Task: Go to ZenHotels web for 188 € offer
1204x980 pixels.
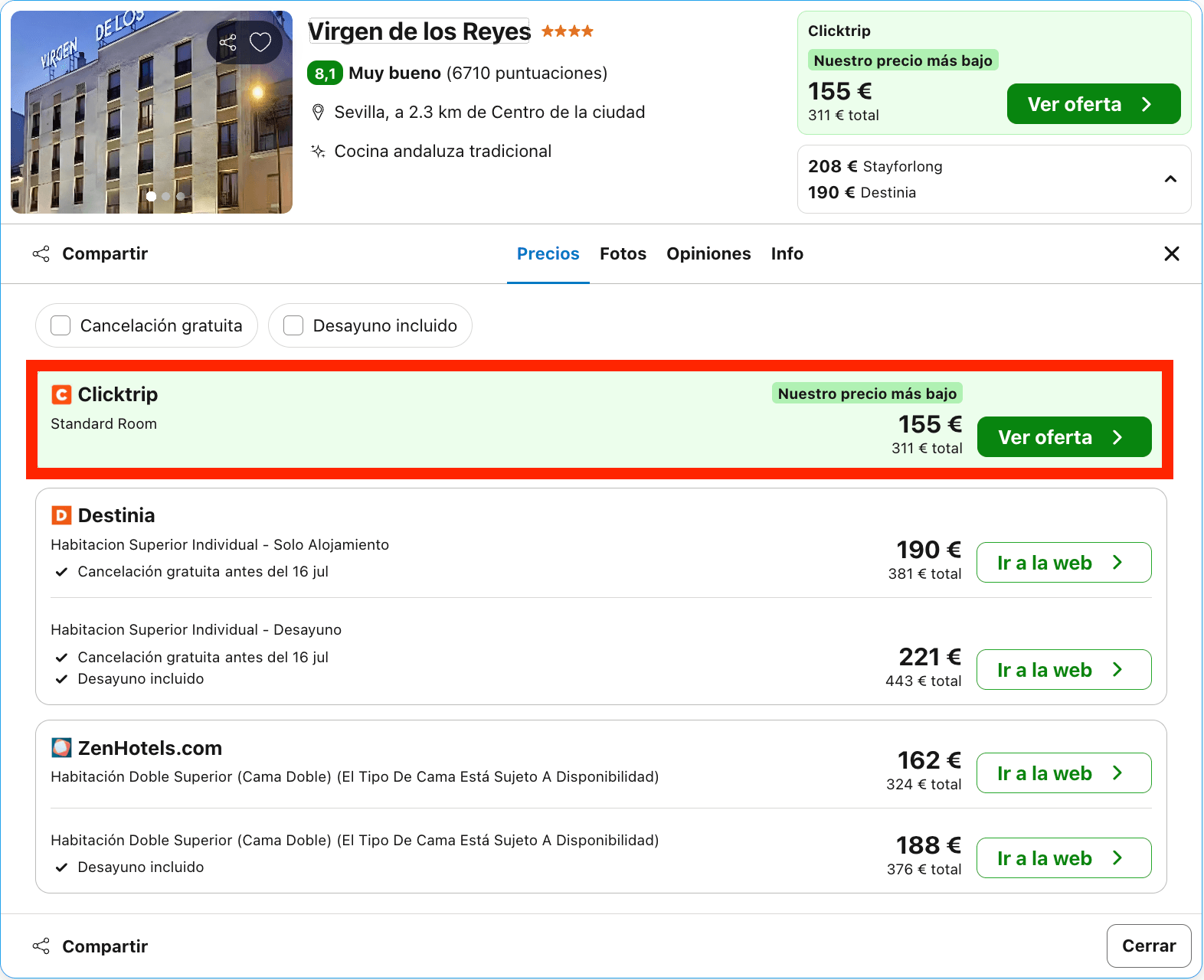Action: coord(1065,858)
